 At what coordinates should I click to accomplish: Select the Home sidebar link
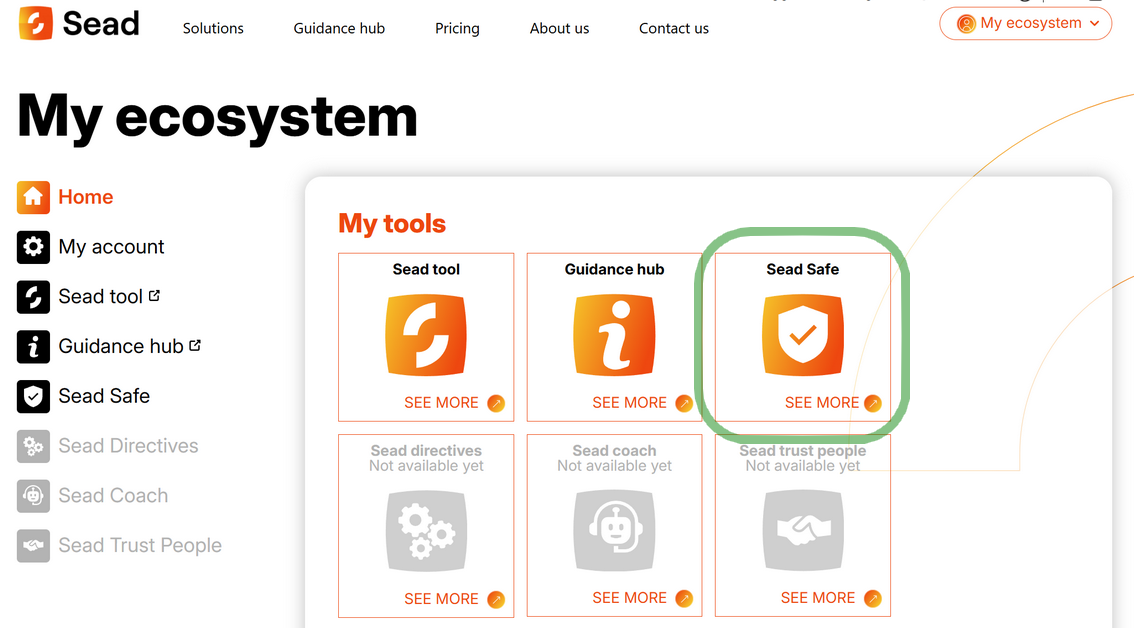pyautogui.click(x=85, y=197)
